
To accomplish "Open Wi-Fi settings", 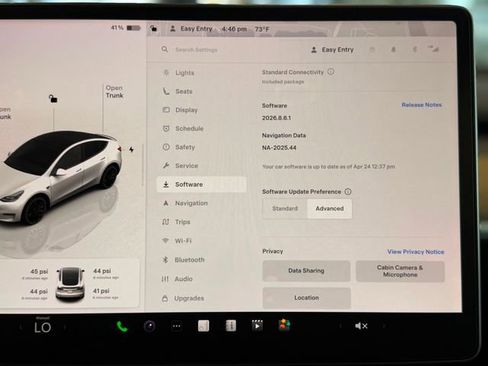I will (x=201, y=241).
